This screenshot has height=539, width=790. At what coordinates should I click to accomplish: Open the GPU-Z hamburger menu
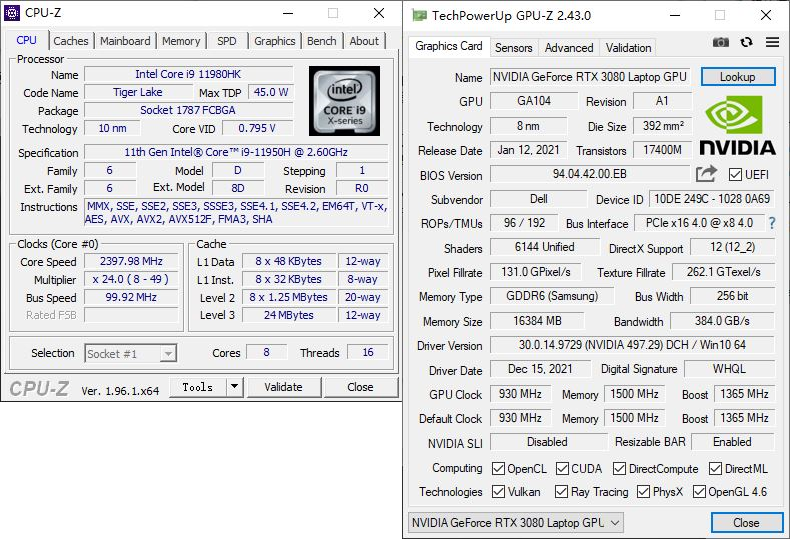(772, 42)
